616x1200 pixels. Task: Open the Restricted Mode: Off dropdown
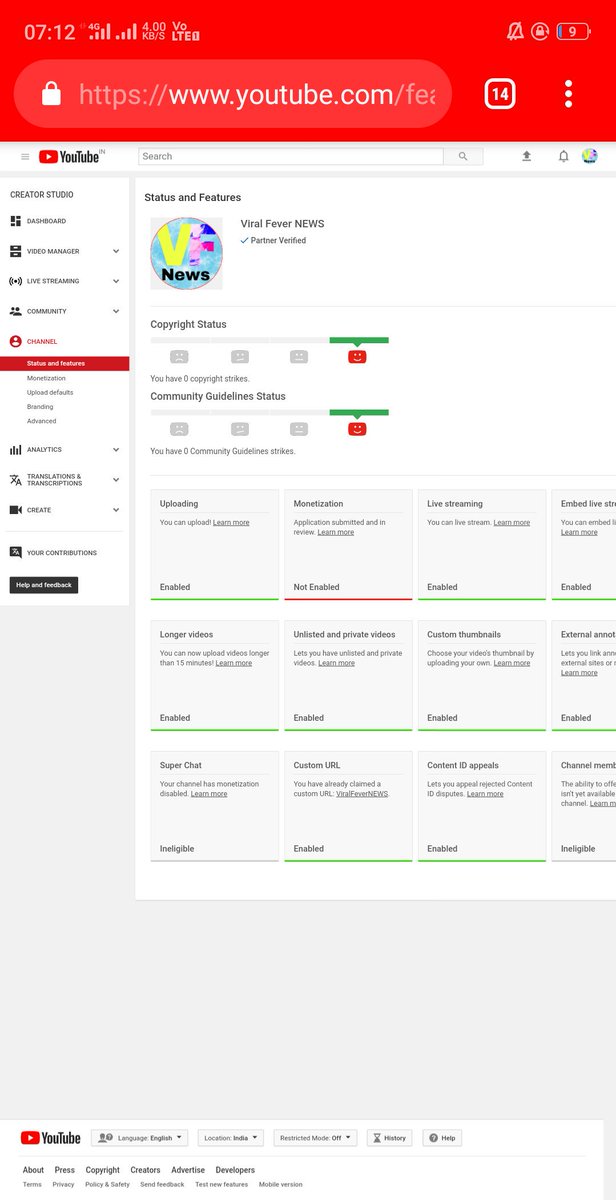[315, 1138]
